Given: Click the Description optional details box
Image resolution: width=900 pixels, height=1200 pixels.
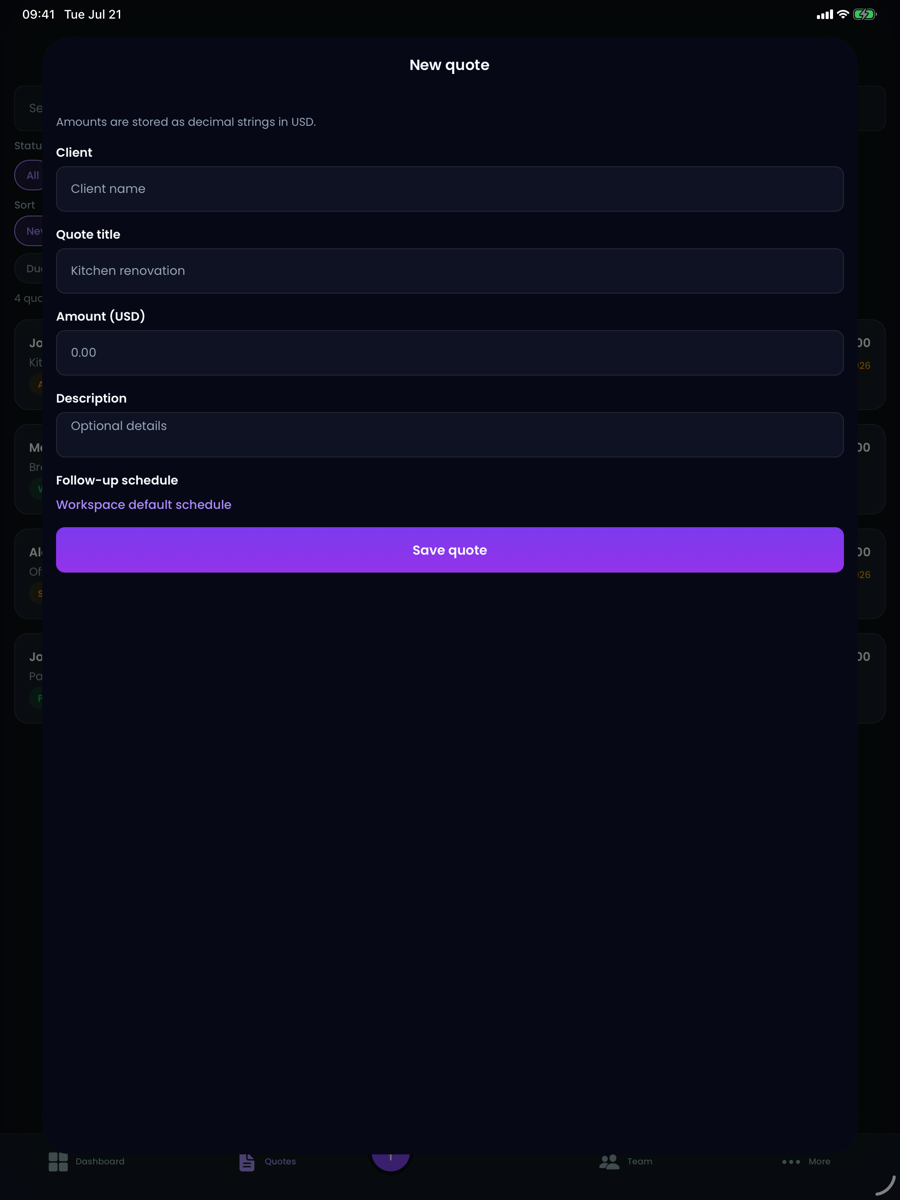Looking at the screenshot, I should pyautogui.click(x=450, y=435).
